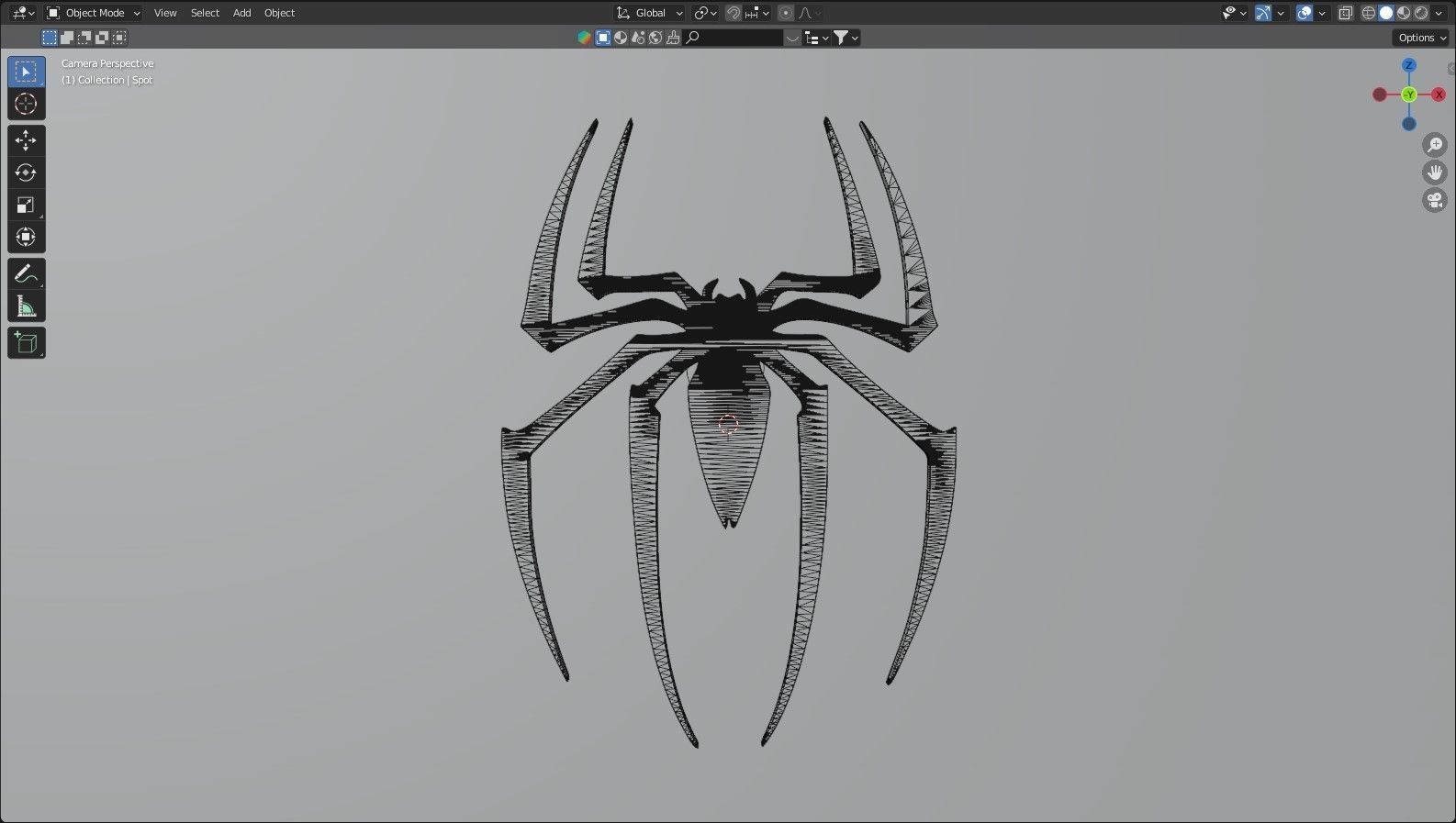
Task: Set selection mode to extend selection
Action: pos(67,38)
